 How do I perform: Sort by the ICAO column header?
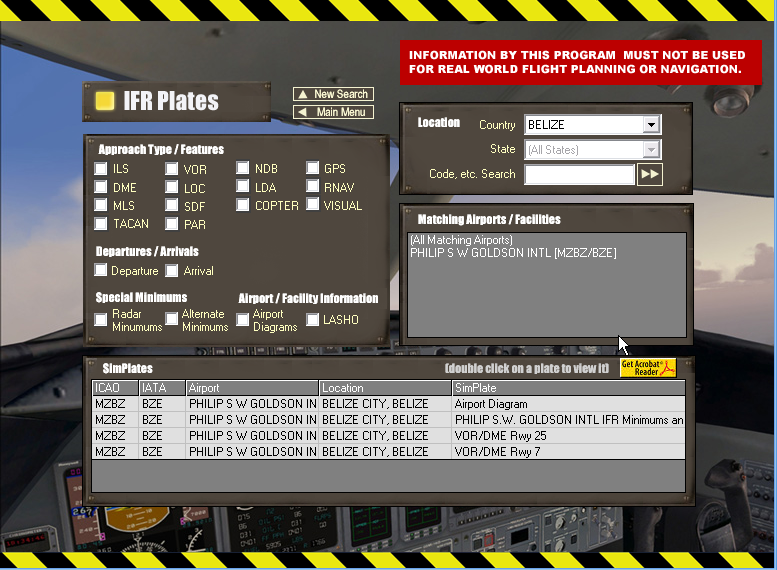pyautogui.click(x=114, y=388)
